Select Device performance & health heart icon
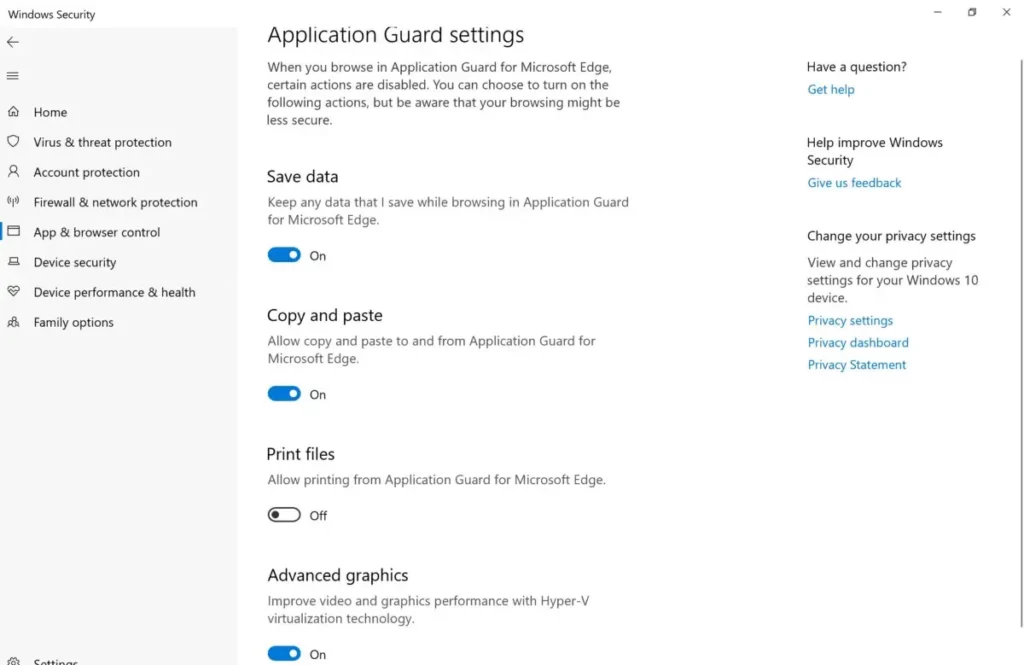Viewport: 1024px width, 665px height. 13,291
